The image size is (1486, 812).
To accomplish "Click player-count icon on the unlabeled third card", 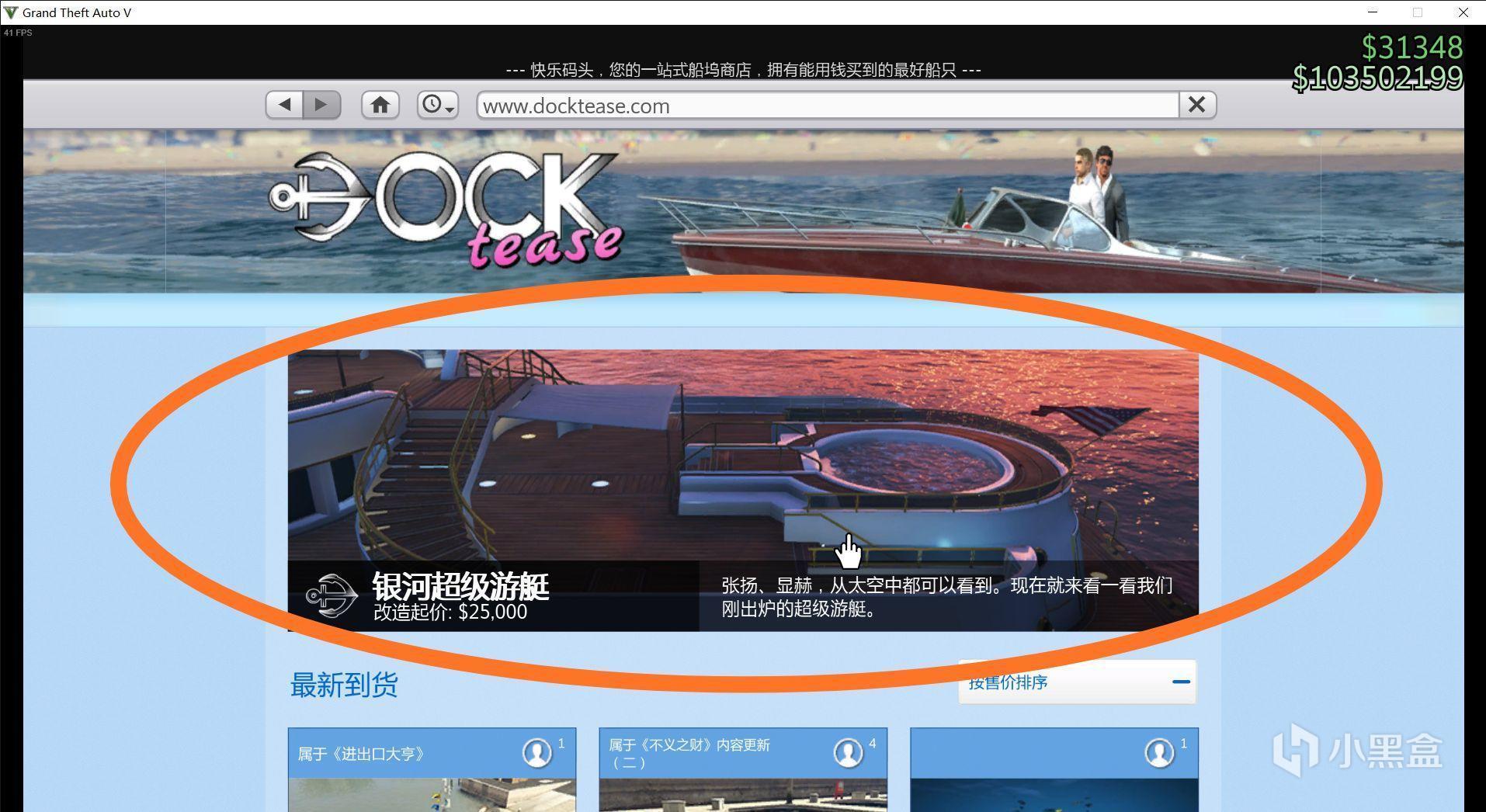I will pyautogui.click(x=1159, y=752).
